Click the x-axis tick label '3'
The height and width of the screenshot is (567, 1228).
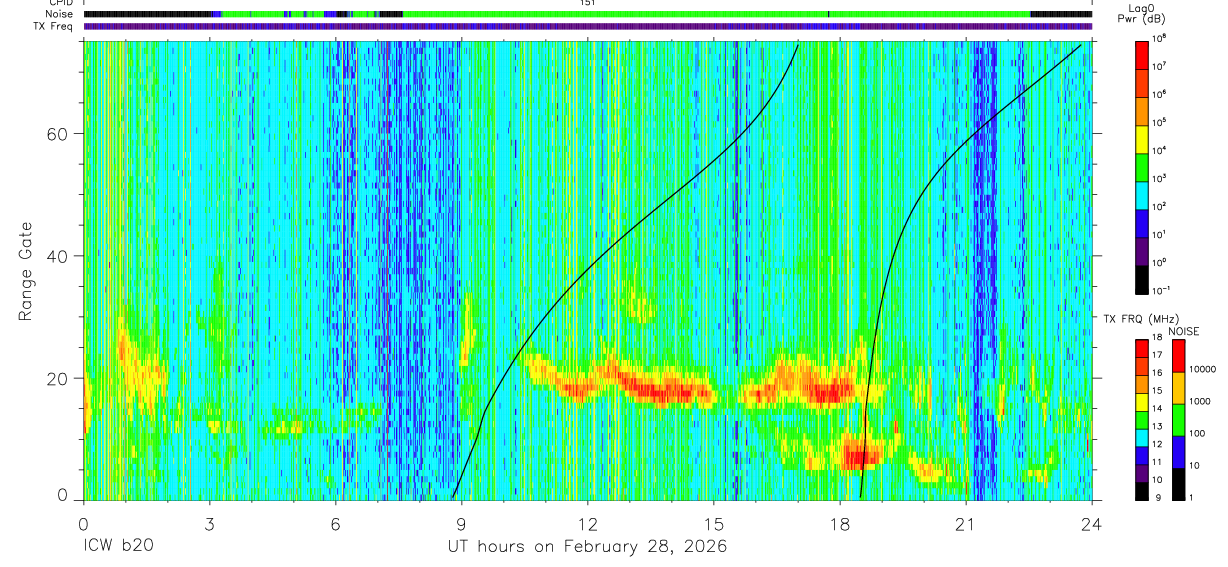coord(209,523)
